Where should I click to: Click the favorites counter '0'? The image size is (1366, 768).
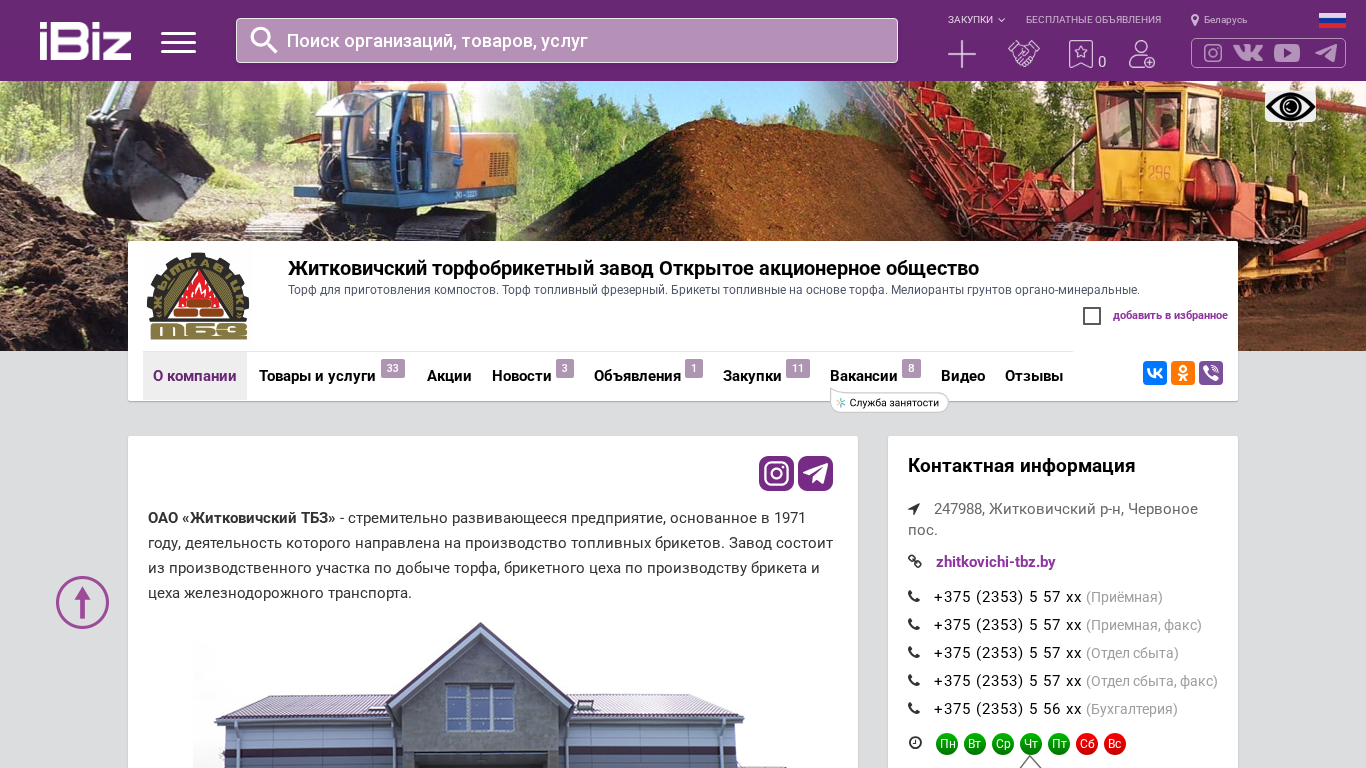(x=1102, y=62)
